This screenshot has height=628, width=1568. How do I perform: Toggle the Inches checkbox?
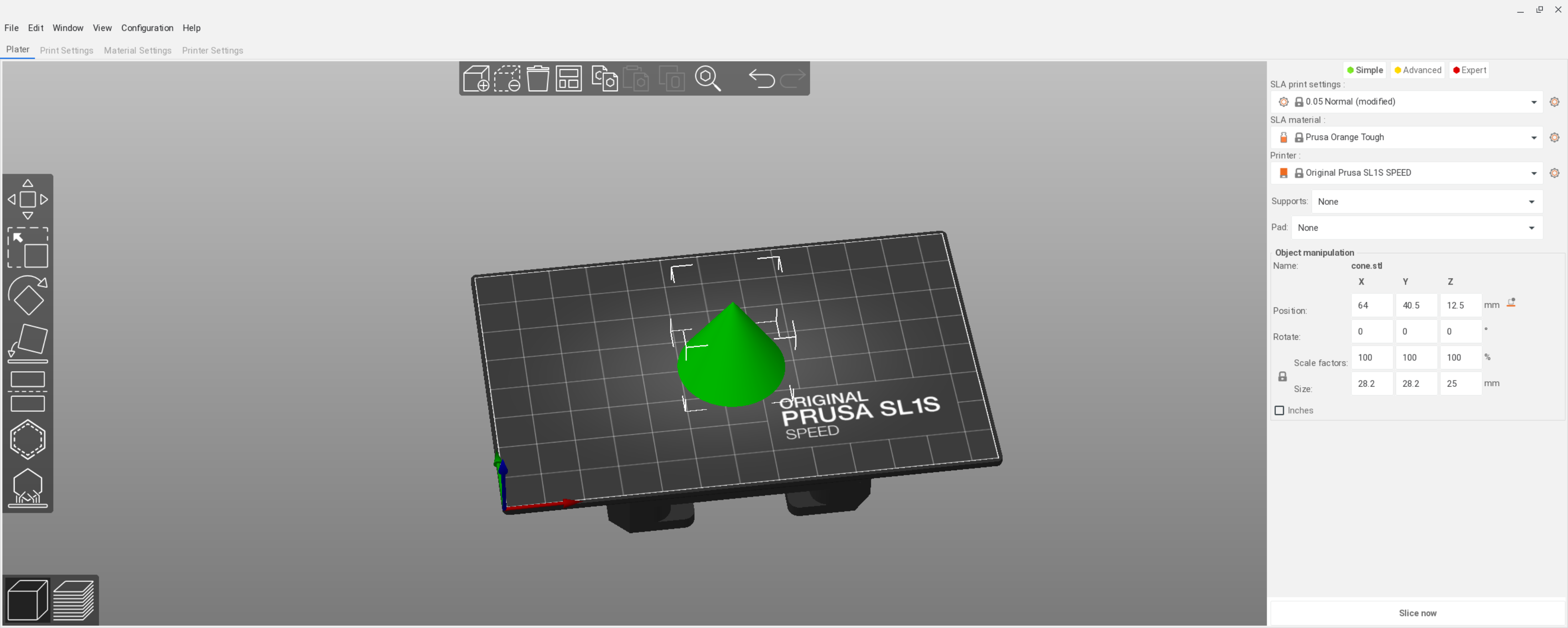coord(1279,410)
